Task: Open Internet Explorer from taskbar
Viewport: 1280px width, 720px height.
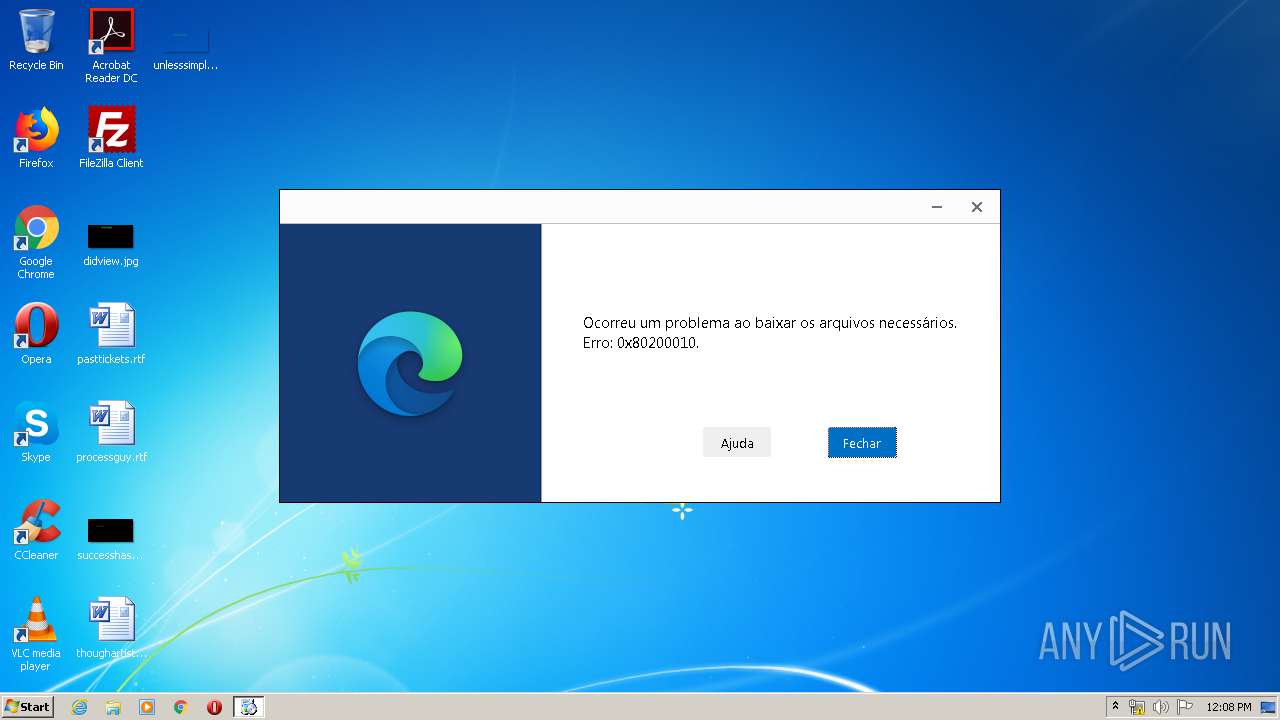Action: tap(79, 707)
